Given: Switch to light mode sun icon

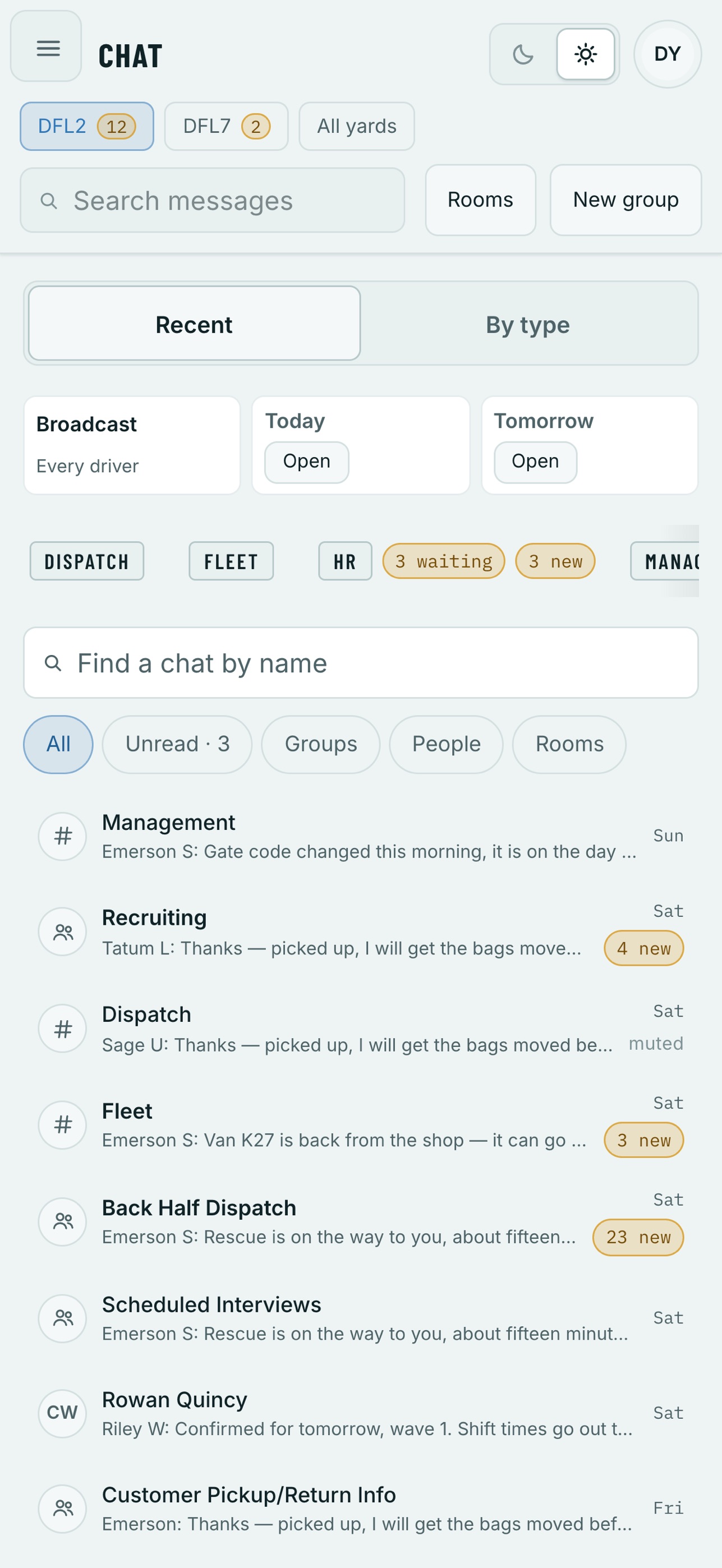Looking at the screenshot, I should (x=586, y=54).
